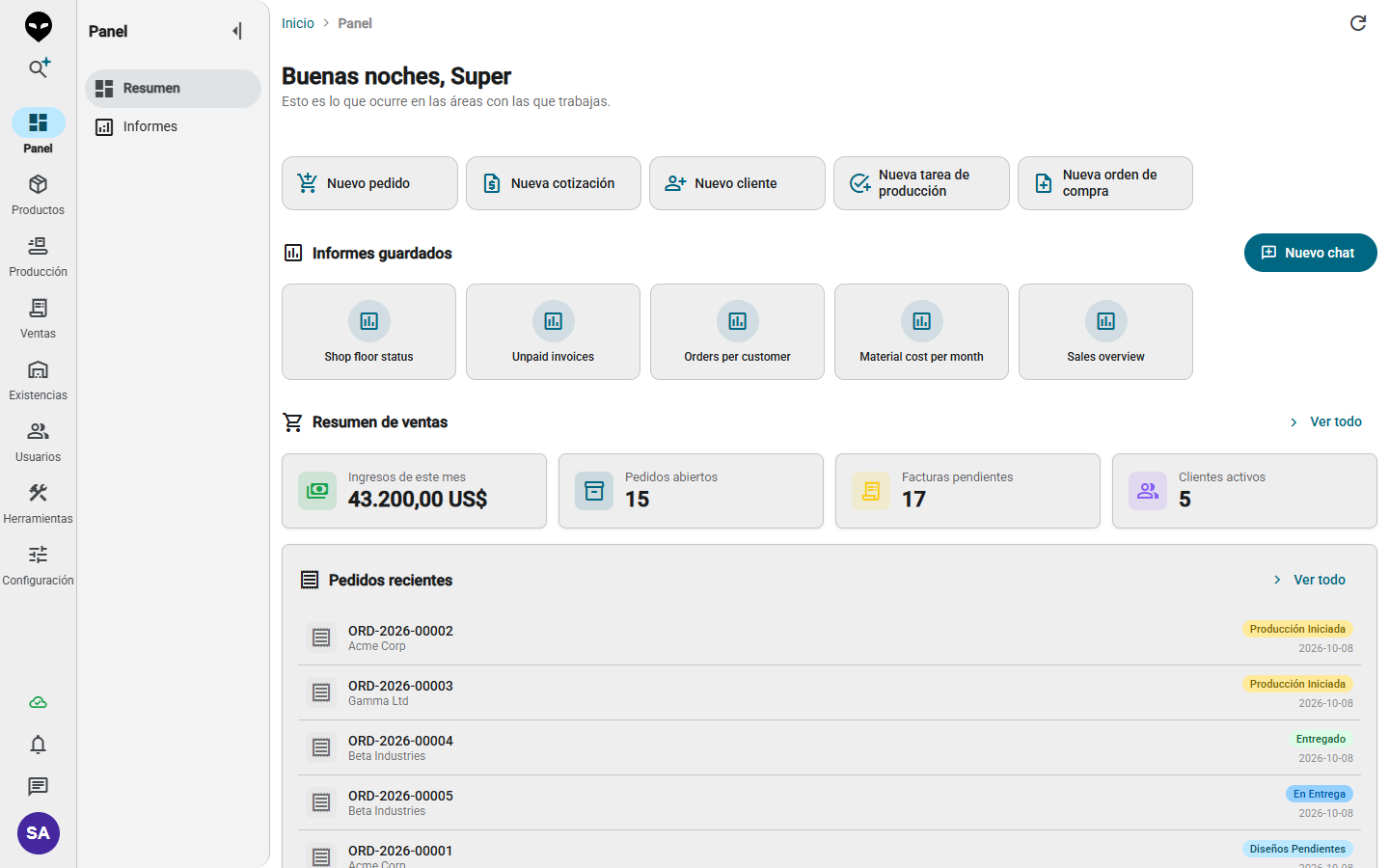Open SA user avatar menu

[x=39, y=833]
